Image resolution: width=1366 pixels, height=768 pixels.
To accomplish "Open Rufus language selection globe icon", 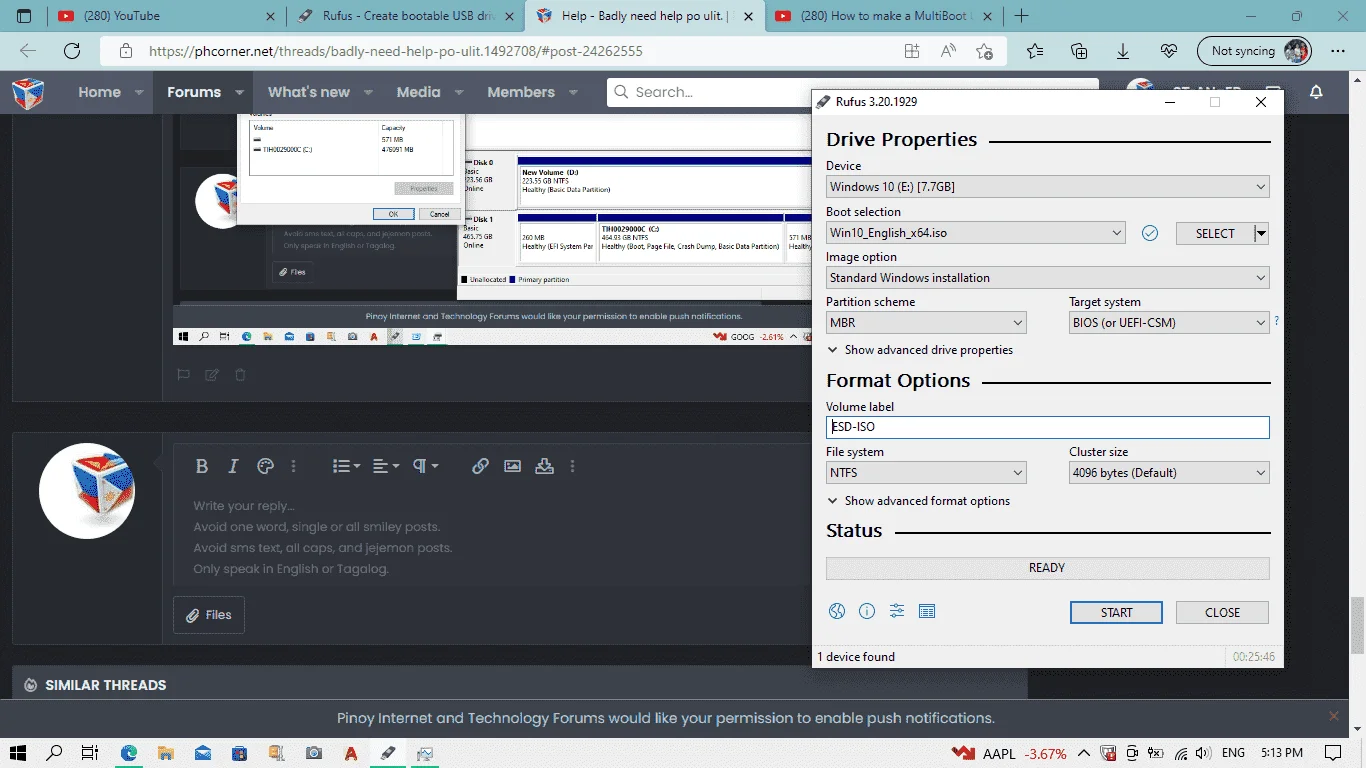I will point(837,611).
